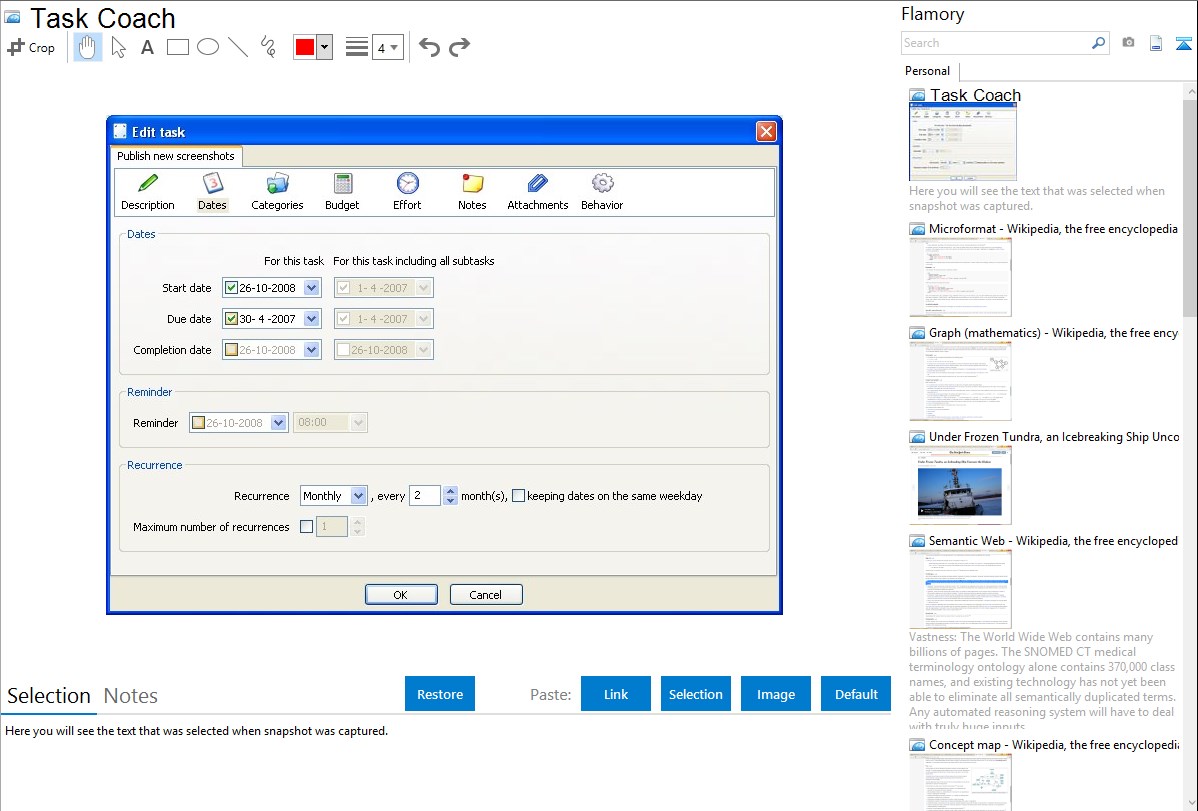The image size is (1198, 811).
Task: Enable Maximum number of recurrences checkbox
Action: coord(306,527)
